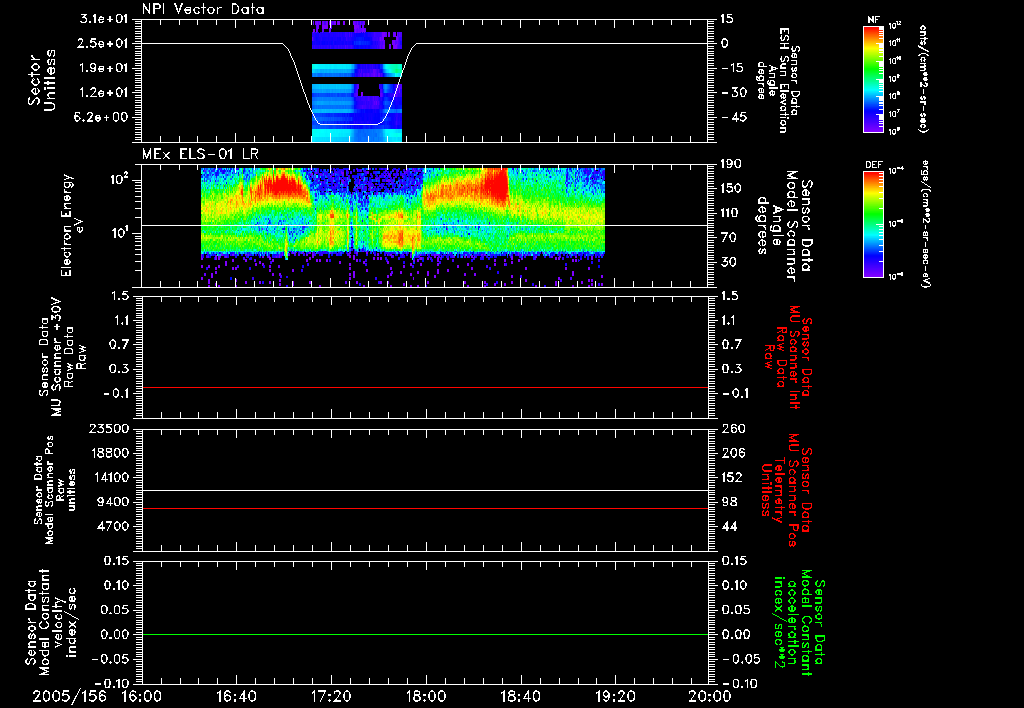Click the '2005/156' date label
The image size is (1024, 708).
(69, 696)
